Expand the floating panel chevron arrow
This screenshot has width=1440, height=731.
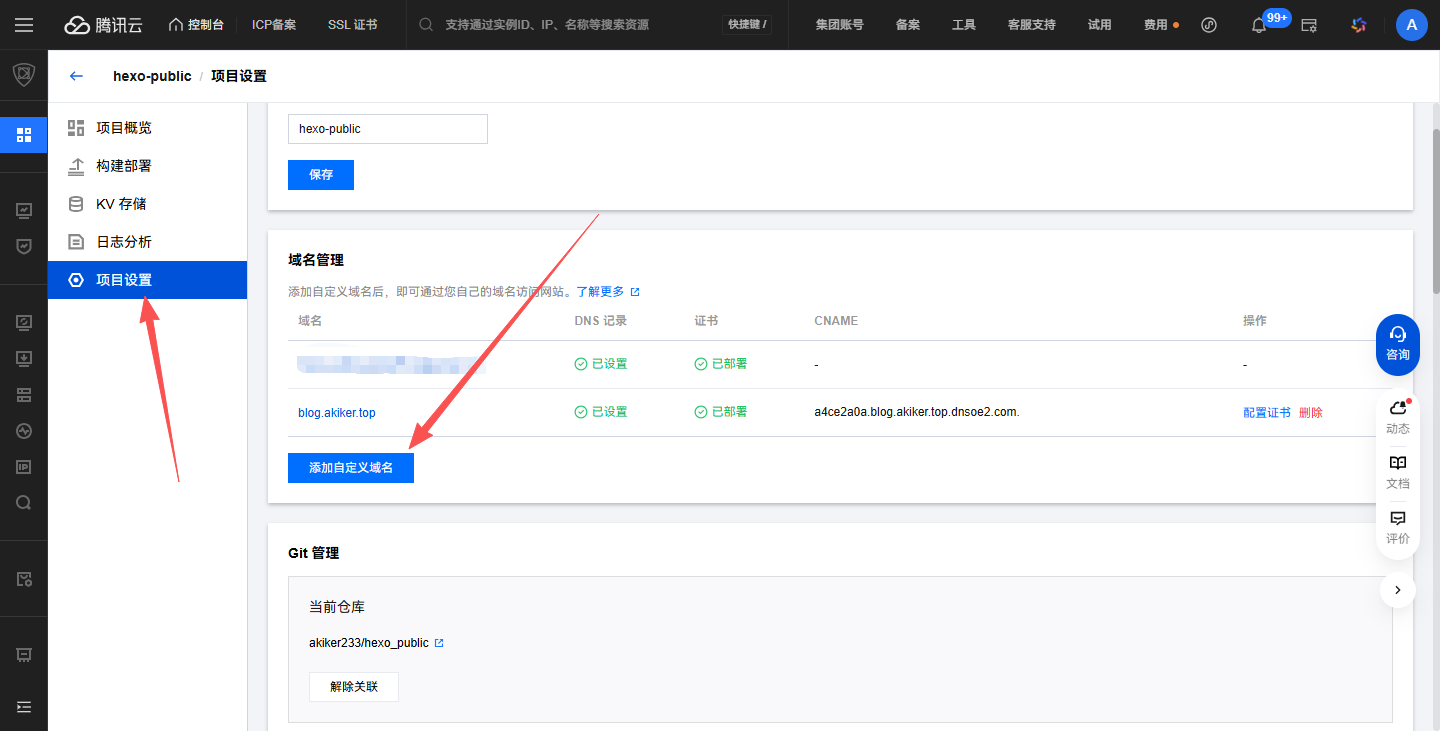coord(1397,590)
